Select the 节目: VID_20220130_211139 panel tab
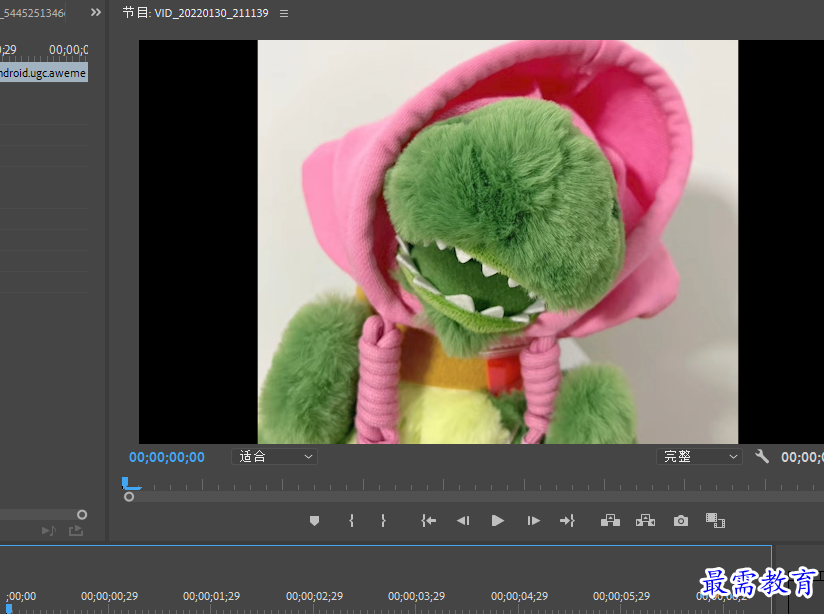The height and width of the screenshot is (614, 824). point(195,13)
